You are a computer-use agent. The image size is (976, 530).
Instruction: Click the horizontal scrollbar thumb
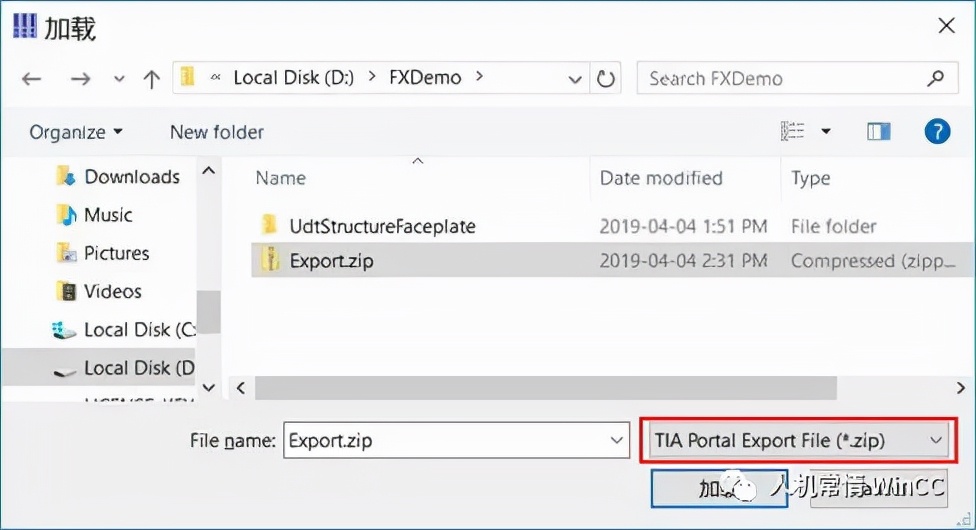coord(546,388)
